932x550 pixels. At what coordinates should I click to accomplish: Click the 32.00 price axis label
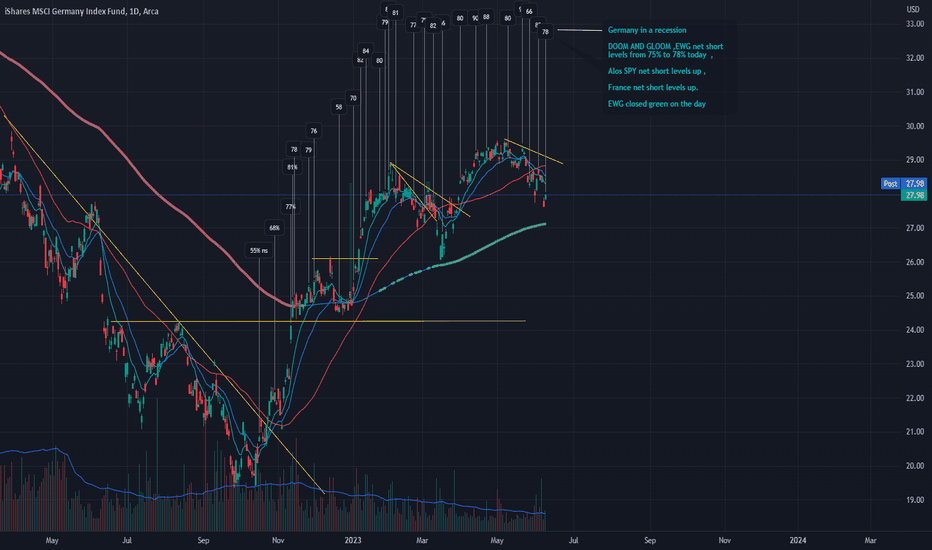point(915,58)
